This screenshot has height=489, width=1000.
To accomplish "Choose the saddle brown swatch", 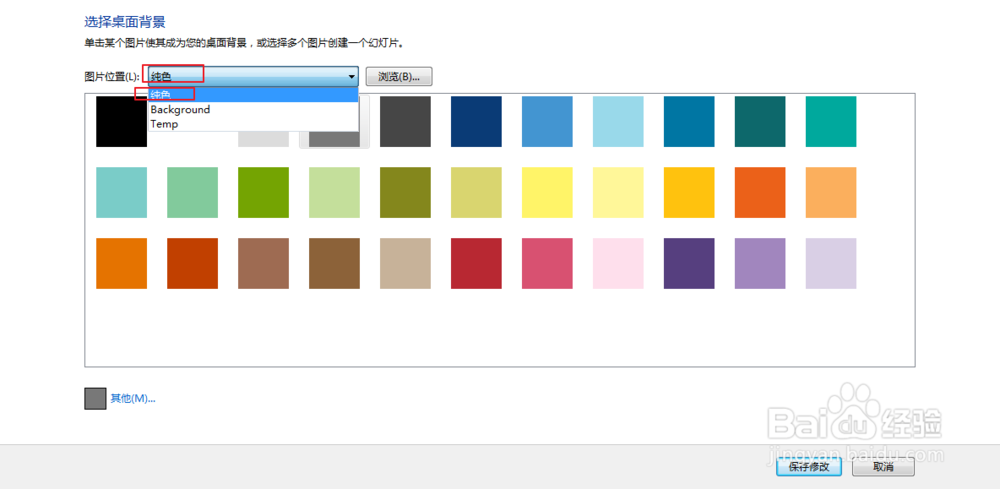I will 334,263.
